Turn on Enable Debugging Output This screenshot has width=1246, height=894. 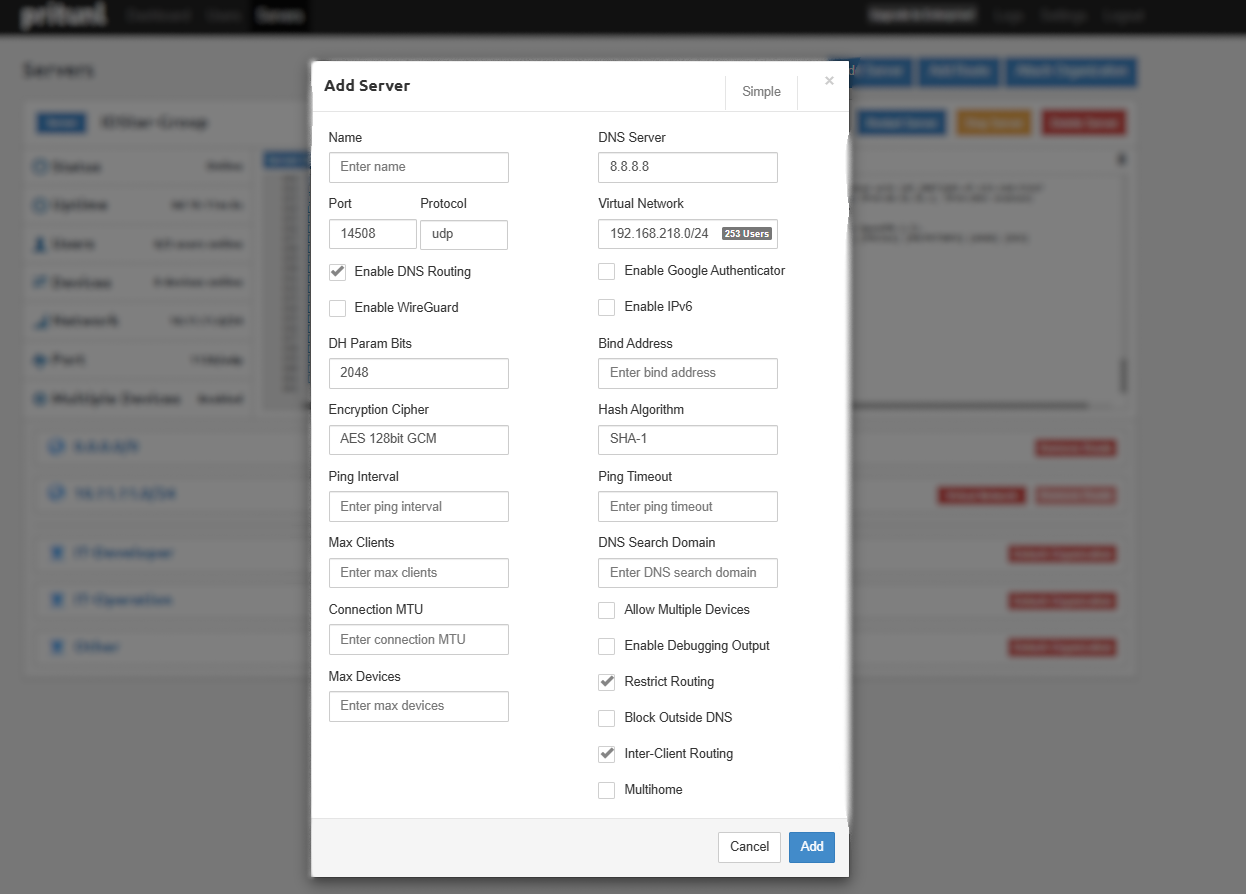coord(606,646)
